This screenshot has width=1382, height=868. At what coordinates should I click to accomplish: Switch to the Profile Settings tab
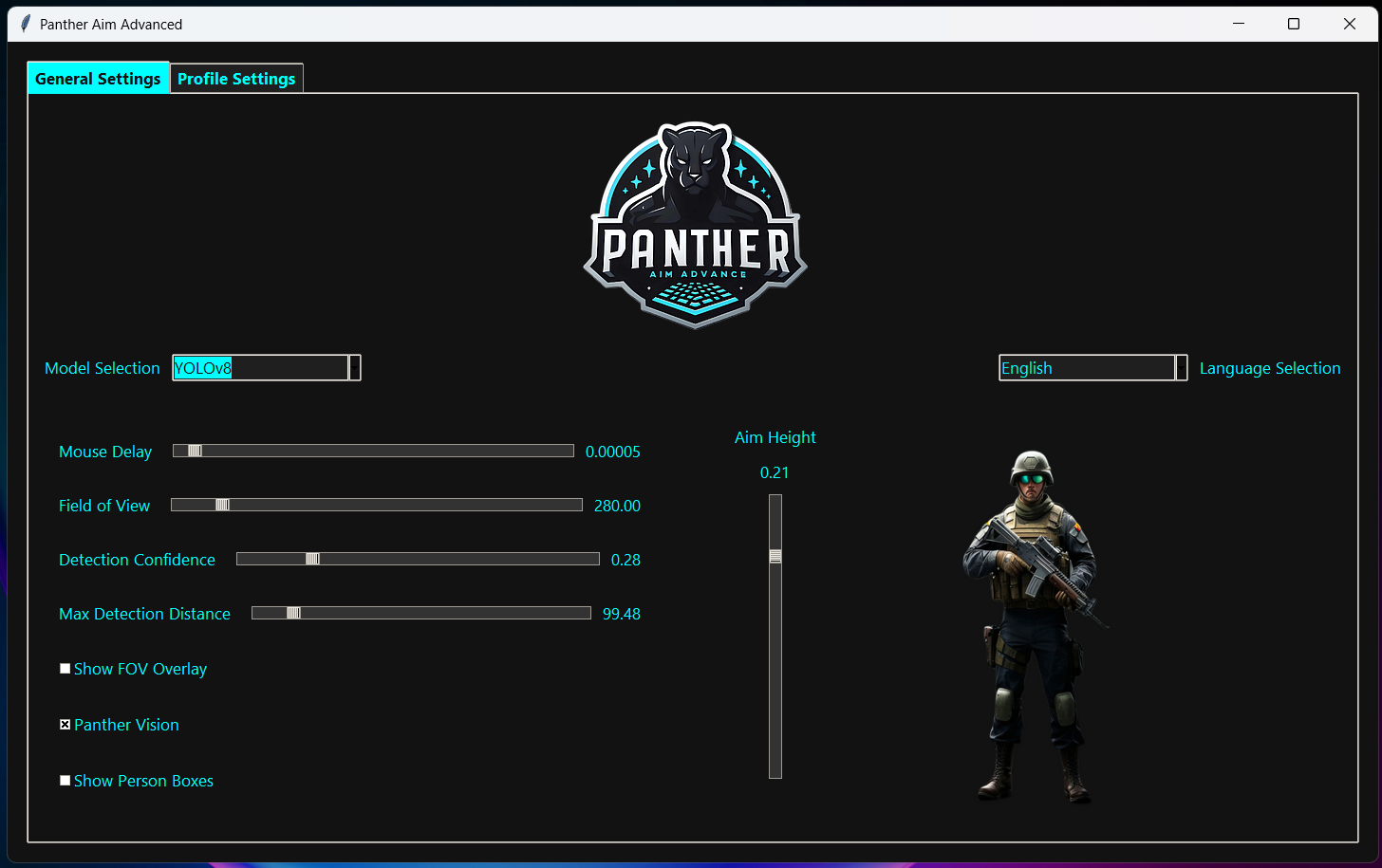click(236, 79)
